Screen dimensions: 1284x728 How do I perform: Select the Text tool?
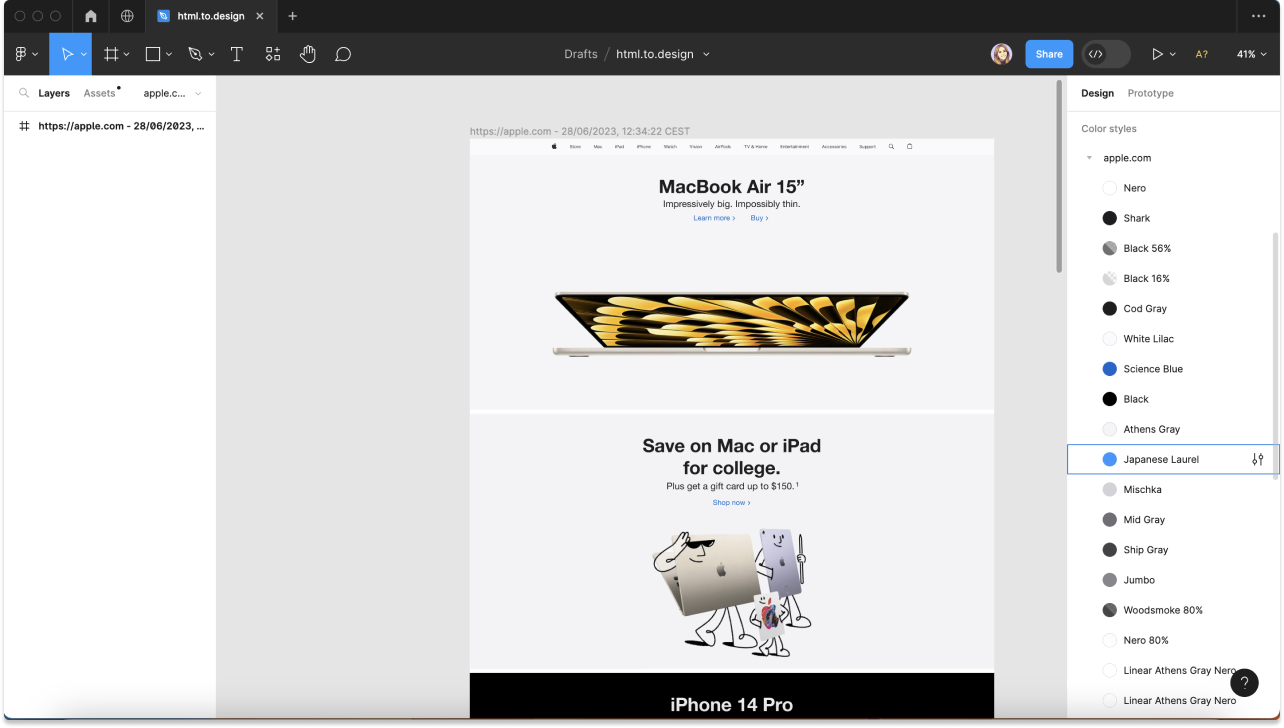pos(237,54)
